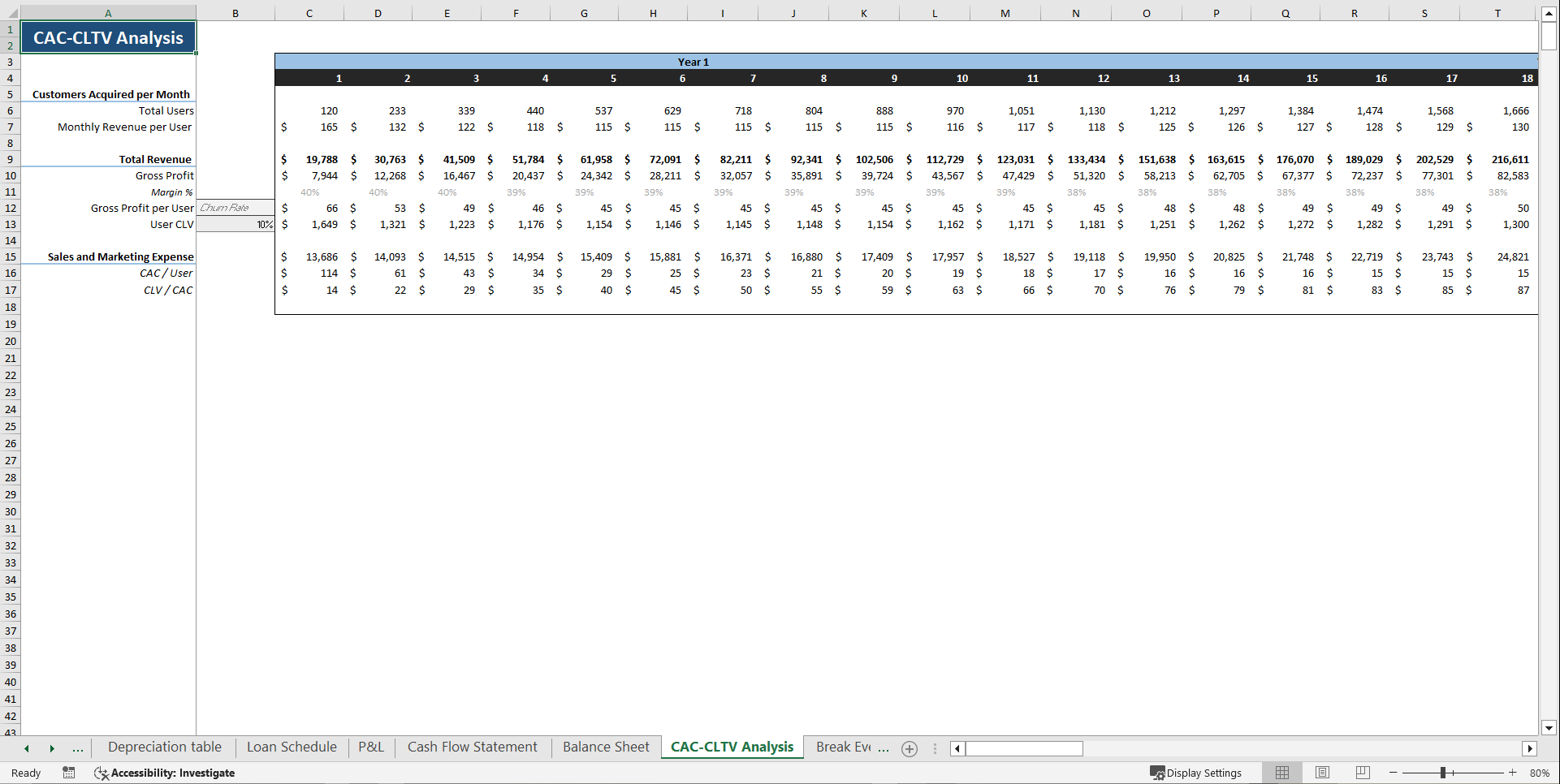The width and height of the screenshot is (1560, 784).
Task: Zoom out using the minus icon
Action: 1392,773
